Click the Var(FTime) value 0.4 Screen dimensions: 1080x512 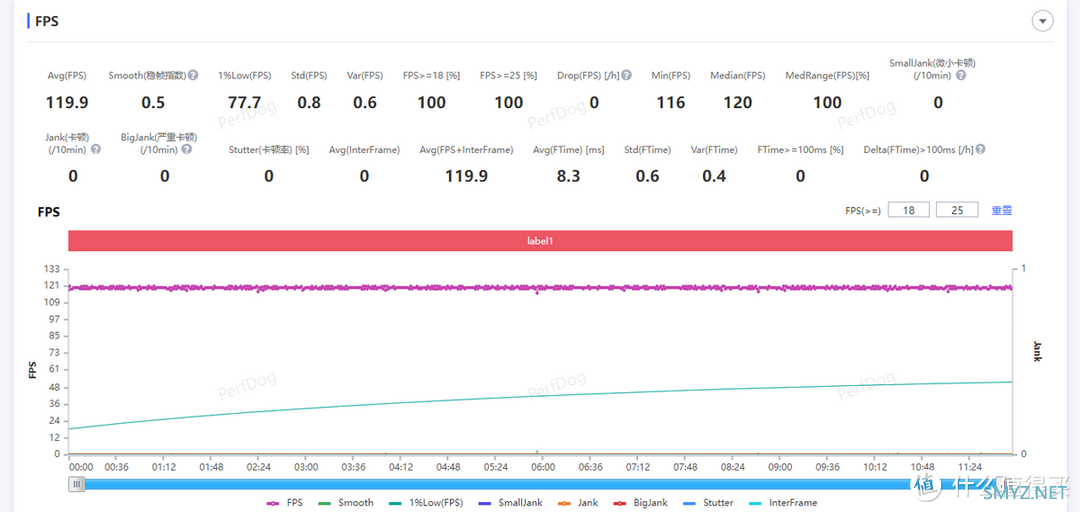(x=714, y=176)
